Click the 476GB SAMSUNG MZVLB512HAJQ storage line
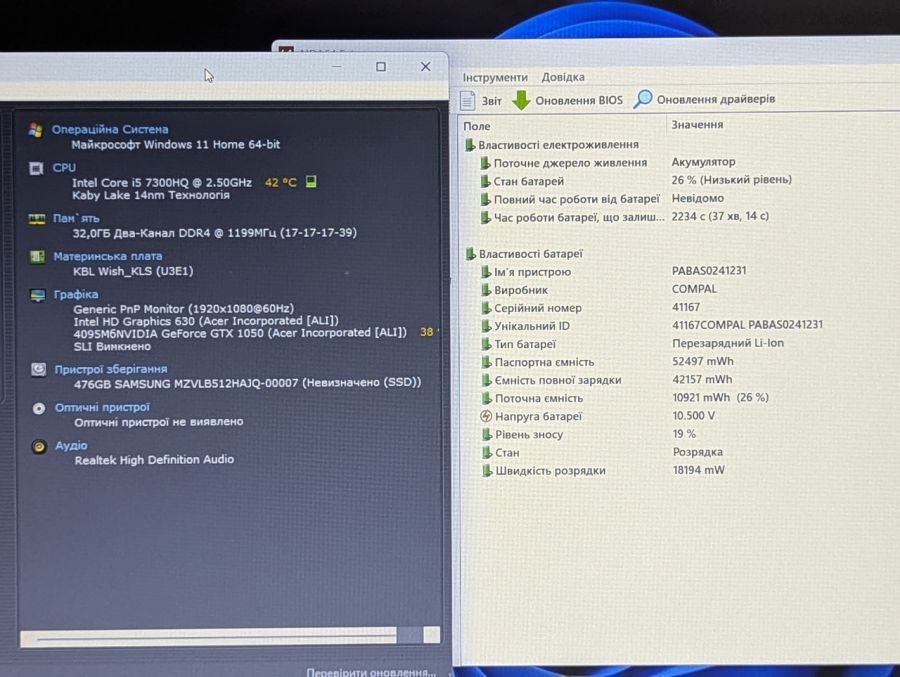Screen dimensions: 900x677 247,383
